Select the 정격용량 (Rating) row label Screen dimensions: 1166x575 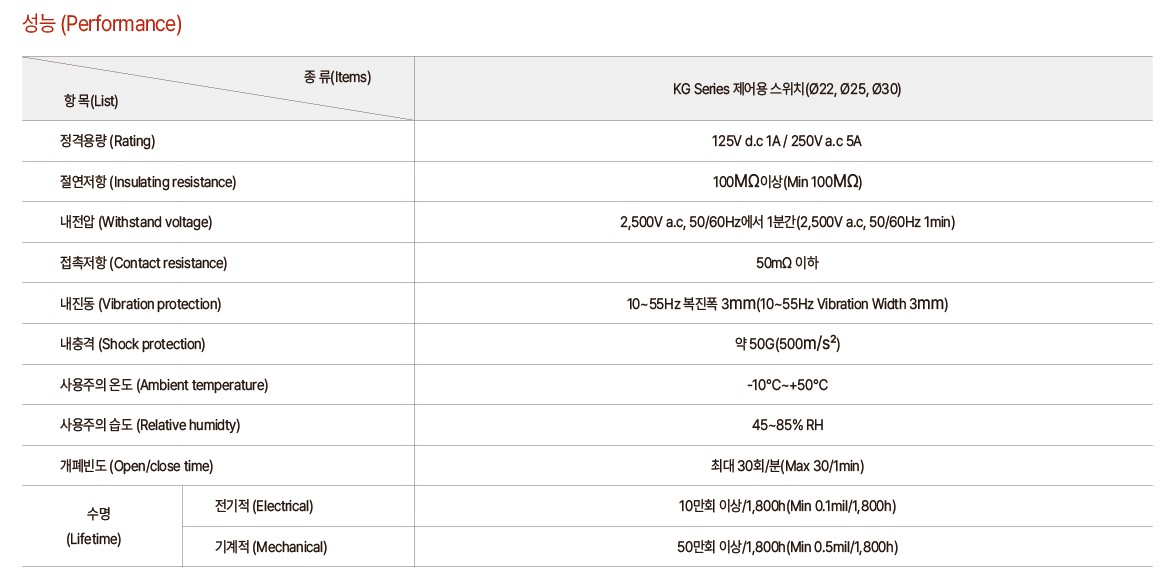108,141
